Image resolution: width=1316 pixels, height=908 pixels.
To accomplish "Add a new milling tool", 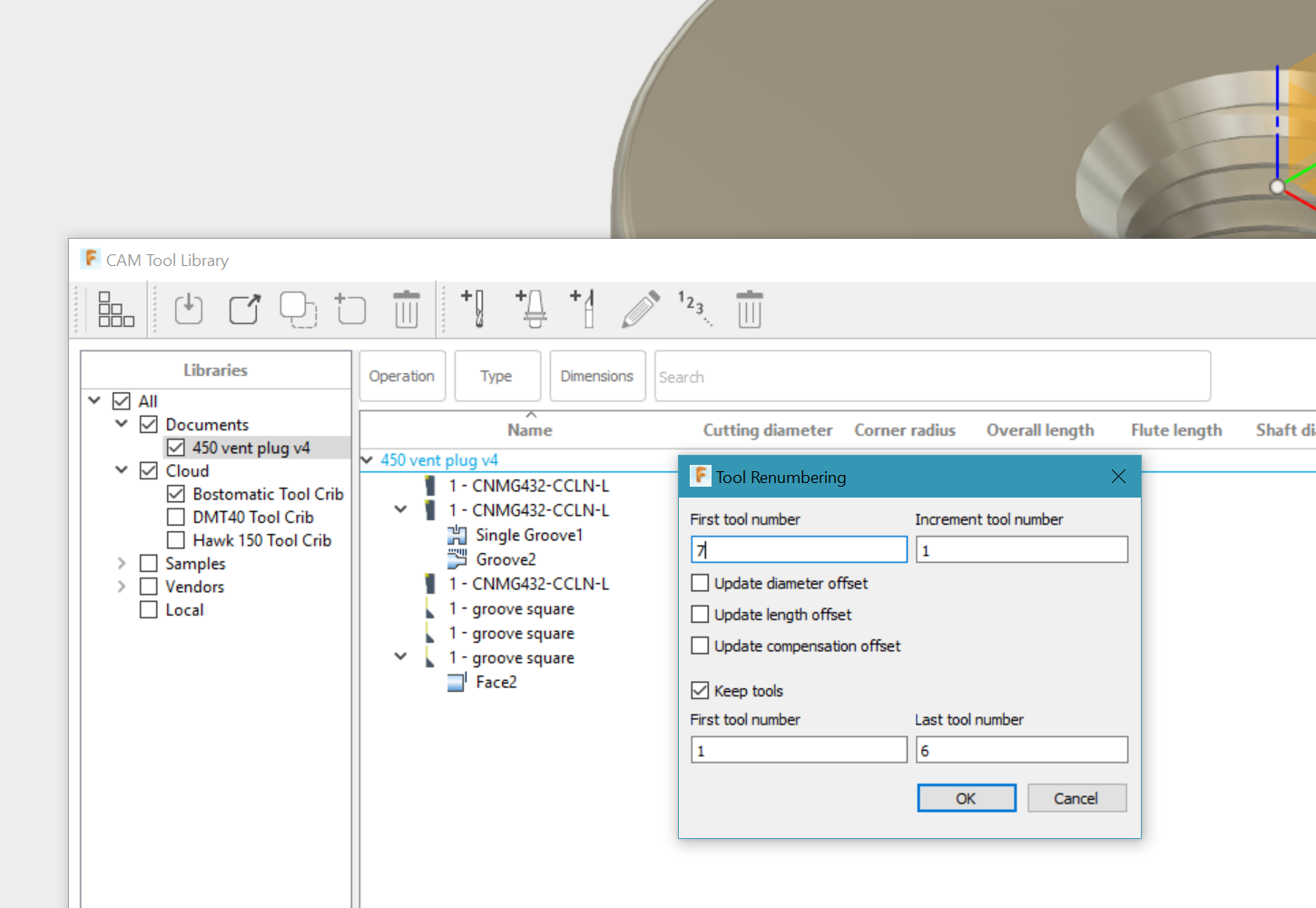I will click(x=474, y=309).
